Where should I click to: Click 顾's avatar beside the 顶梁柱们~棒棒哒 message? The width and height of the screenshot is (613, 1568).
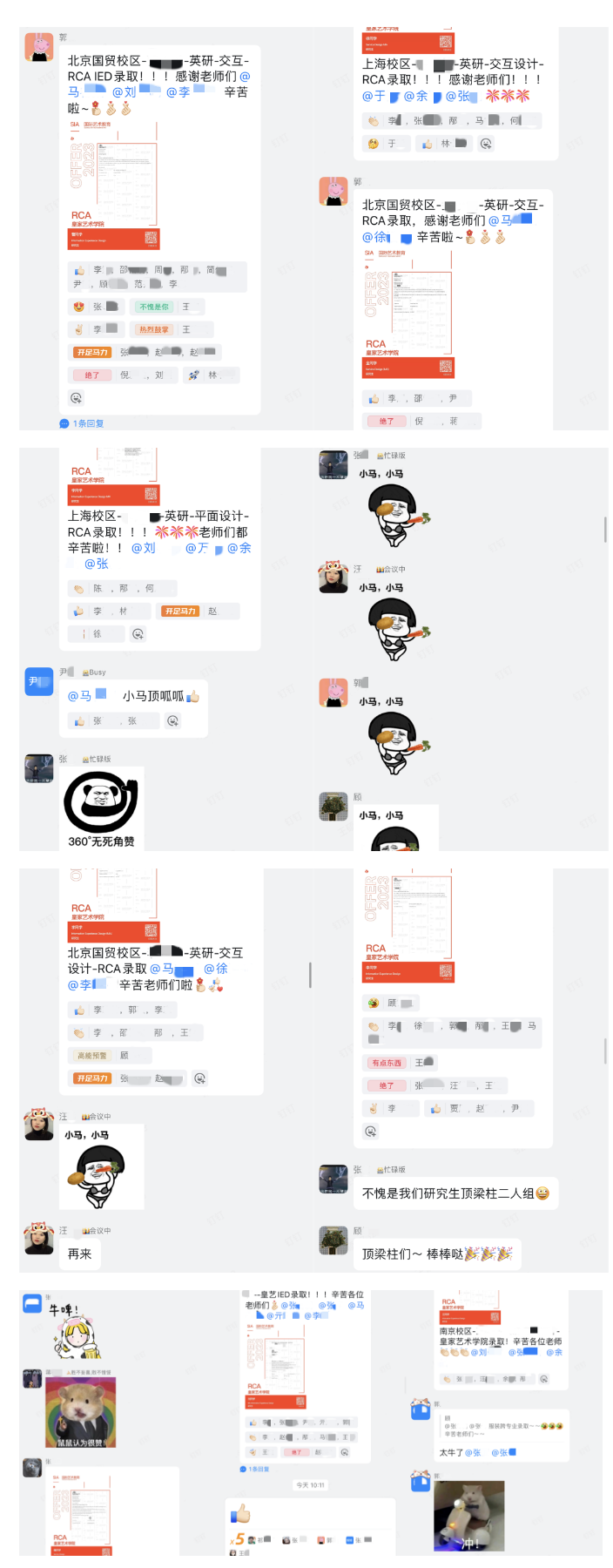point(333,1240)
